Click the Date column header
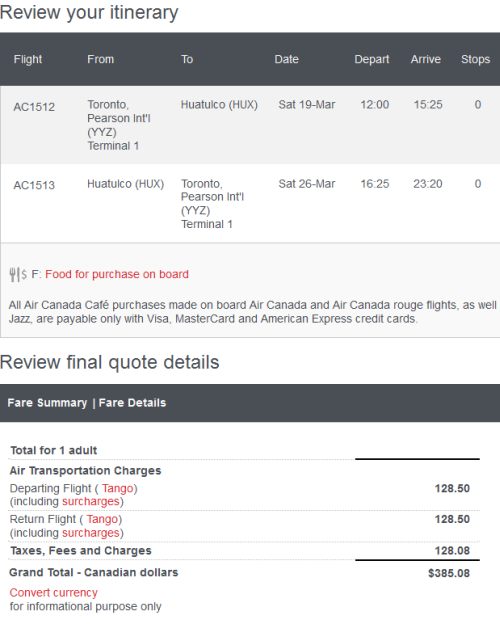The height and width of the screenshot is (624, 500). click(287, 59)
